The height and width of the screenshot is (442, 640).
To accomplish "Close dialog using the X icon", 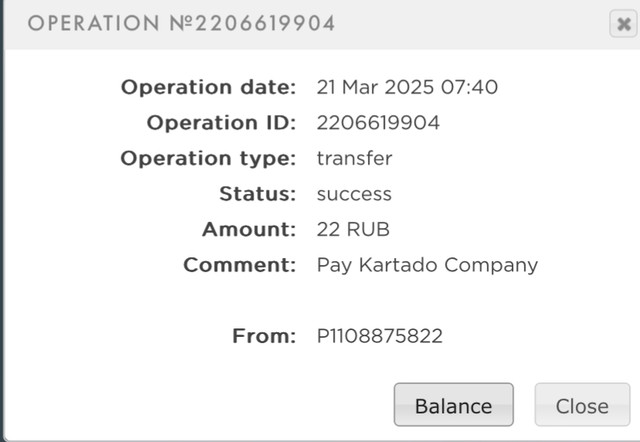I will (x=622, y=25).
